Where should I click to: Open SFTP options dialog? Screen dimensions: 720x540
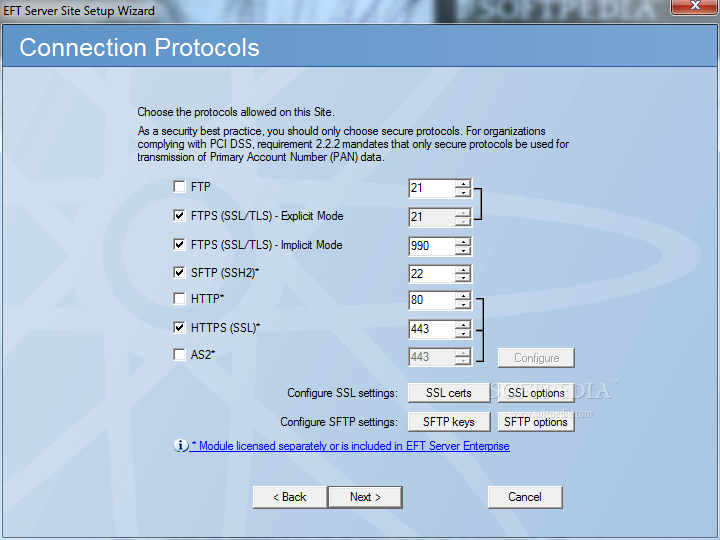click(536, 422)
